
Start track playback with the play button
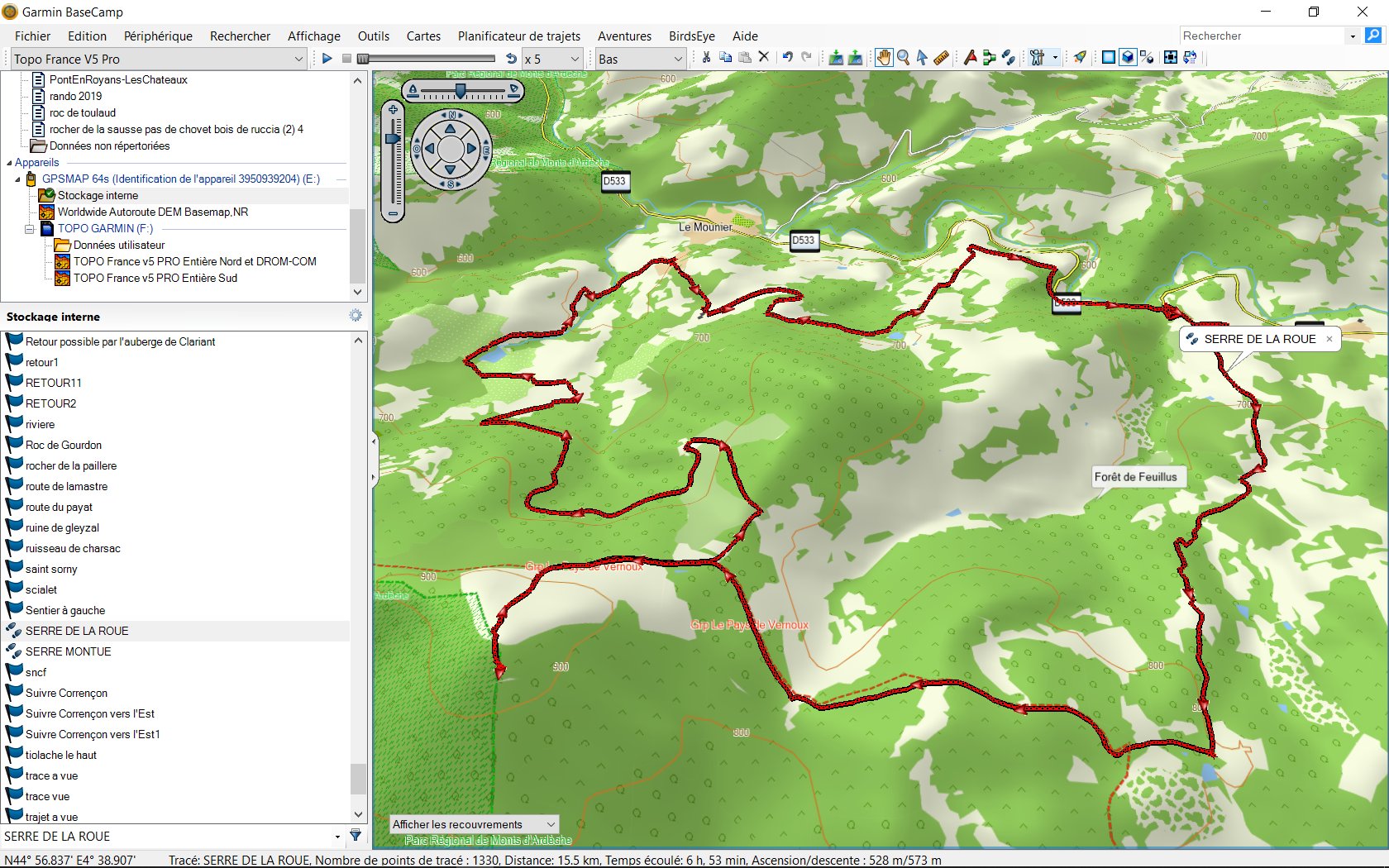coord(327,59)
